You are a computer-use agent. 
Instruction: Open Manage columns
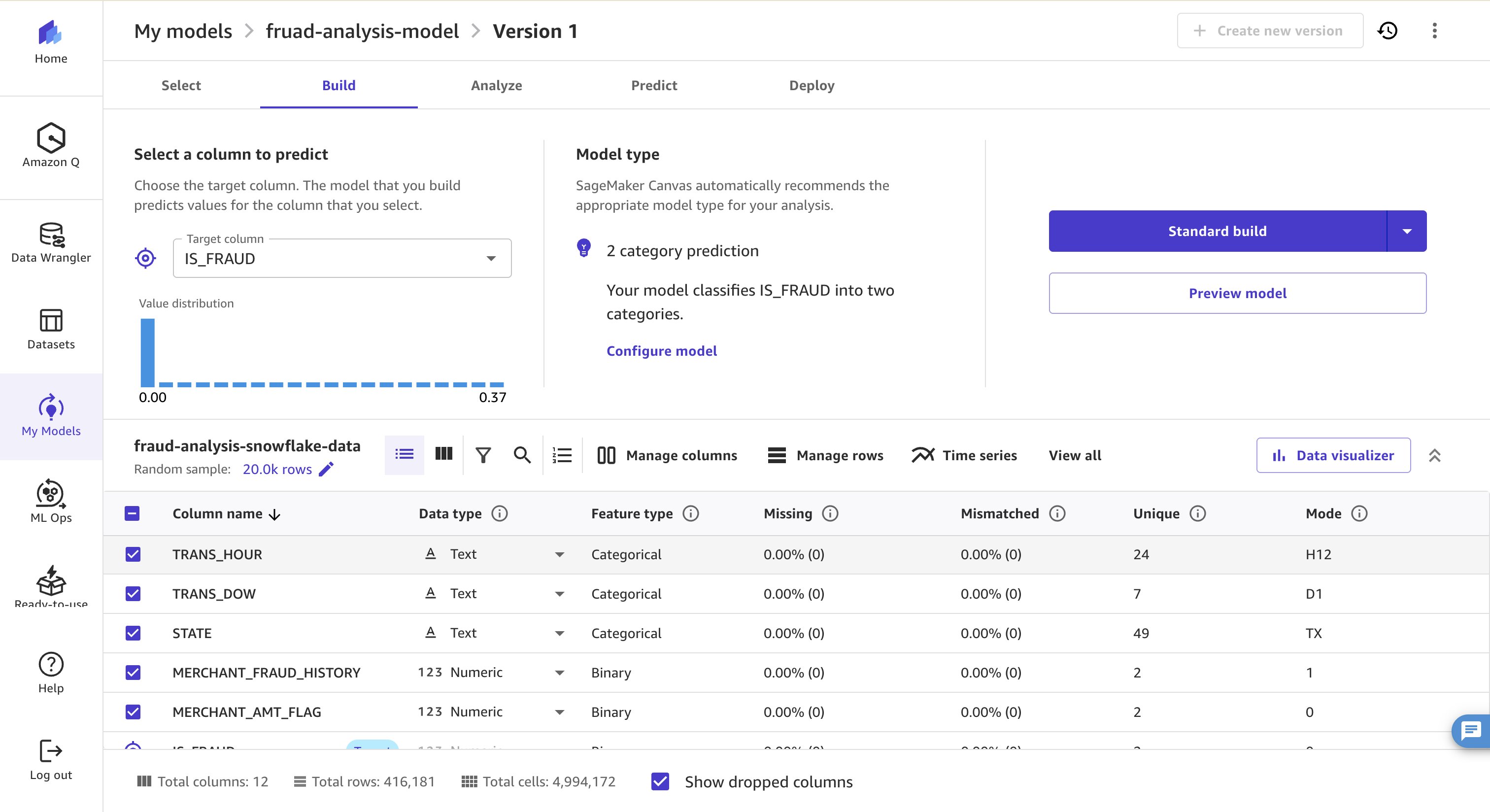[668, 455]
